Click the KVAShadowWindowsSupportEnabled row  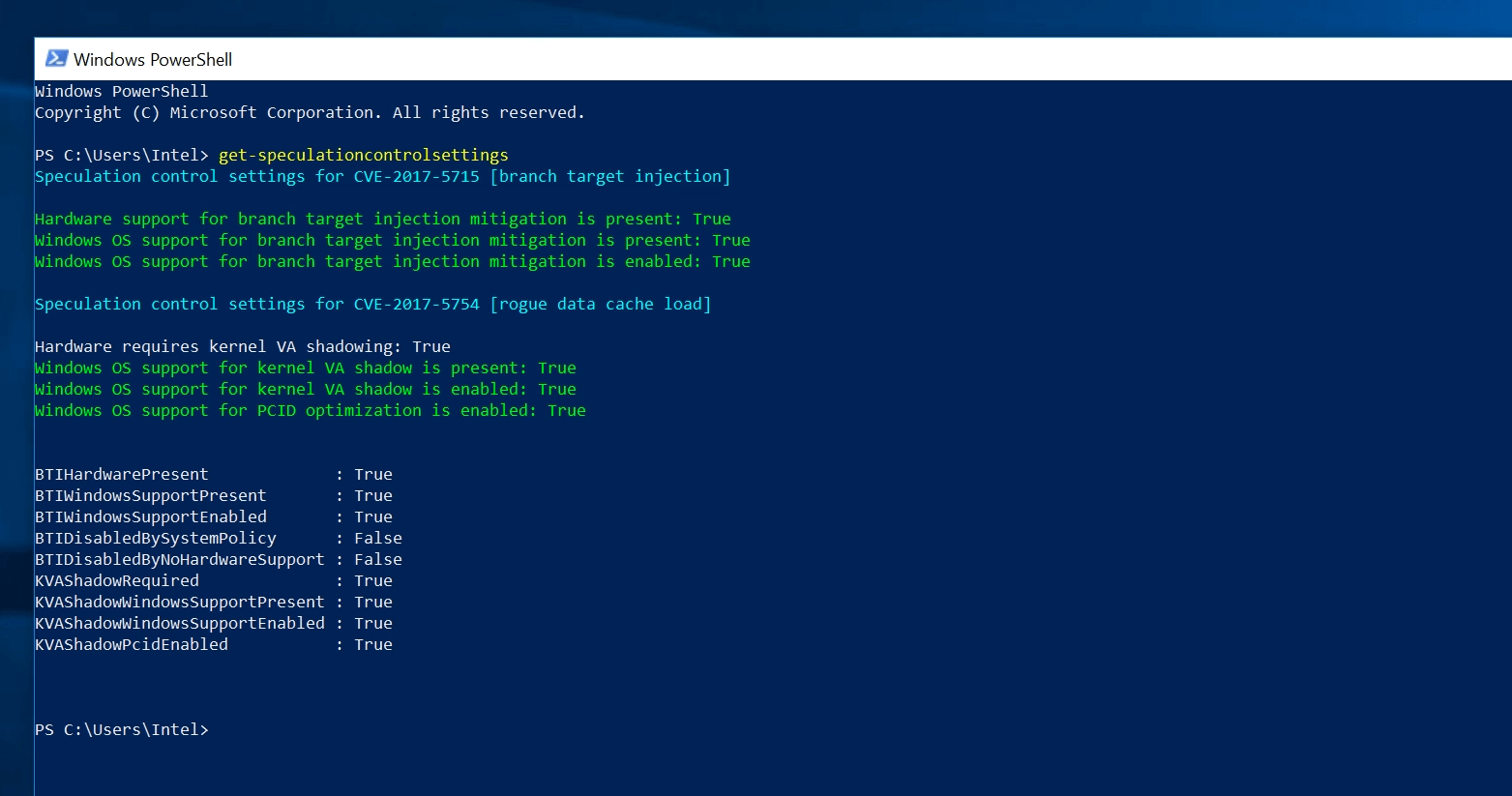(x=214, y=624)
